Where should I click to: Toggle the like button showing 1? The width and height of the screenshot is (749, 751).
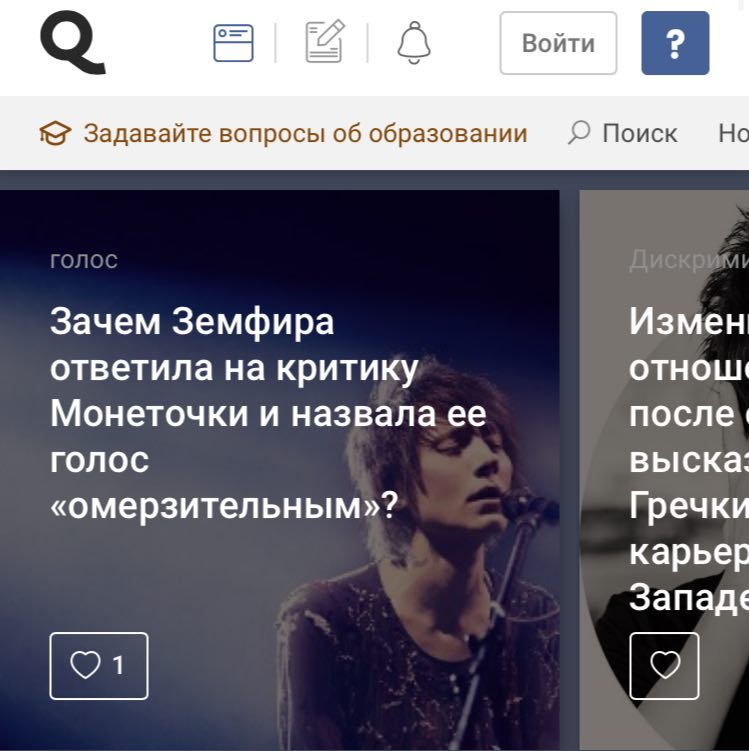[x=99, y=666]
